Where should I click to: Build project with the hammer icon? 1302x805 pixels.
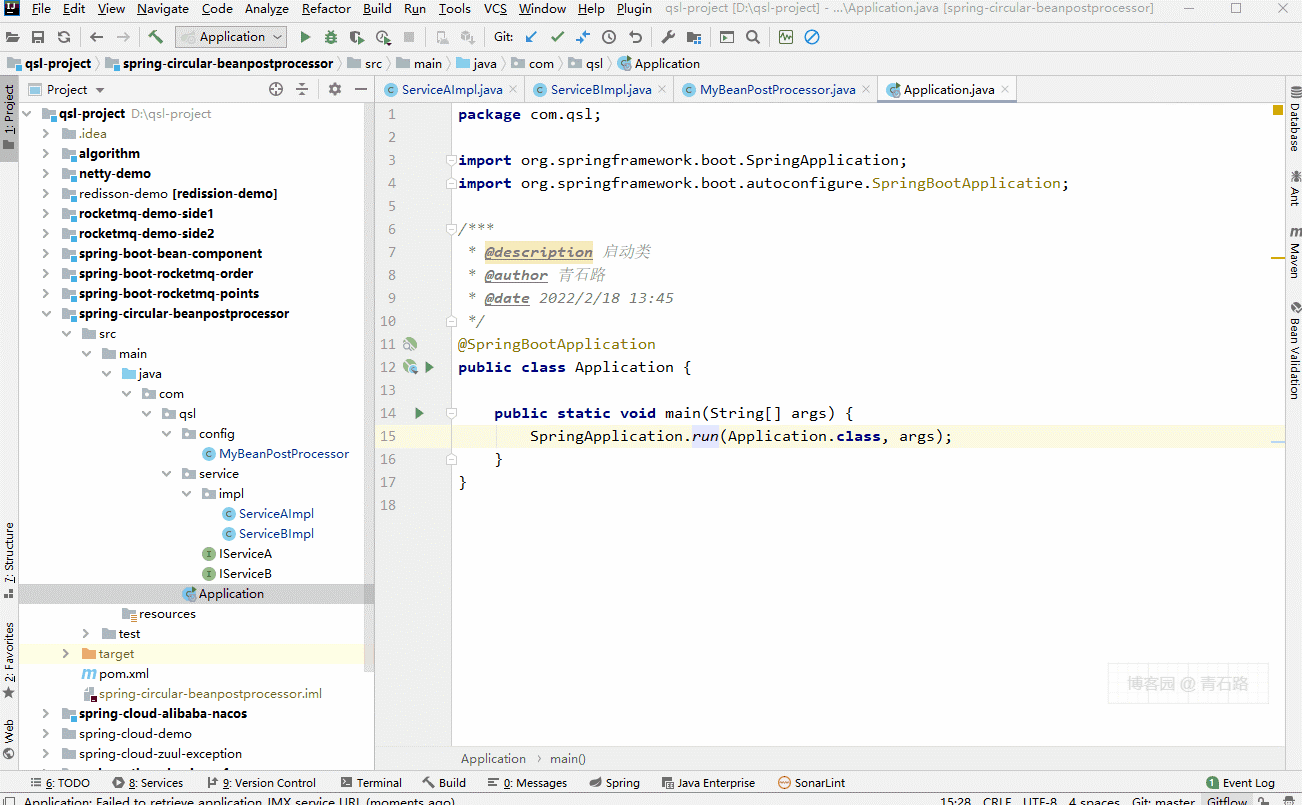[x=155, y=37]
